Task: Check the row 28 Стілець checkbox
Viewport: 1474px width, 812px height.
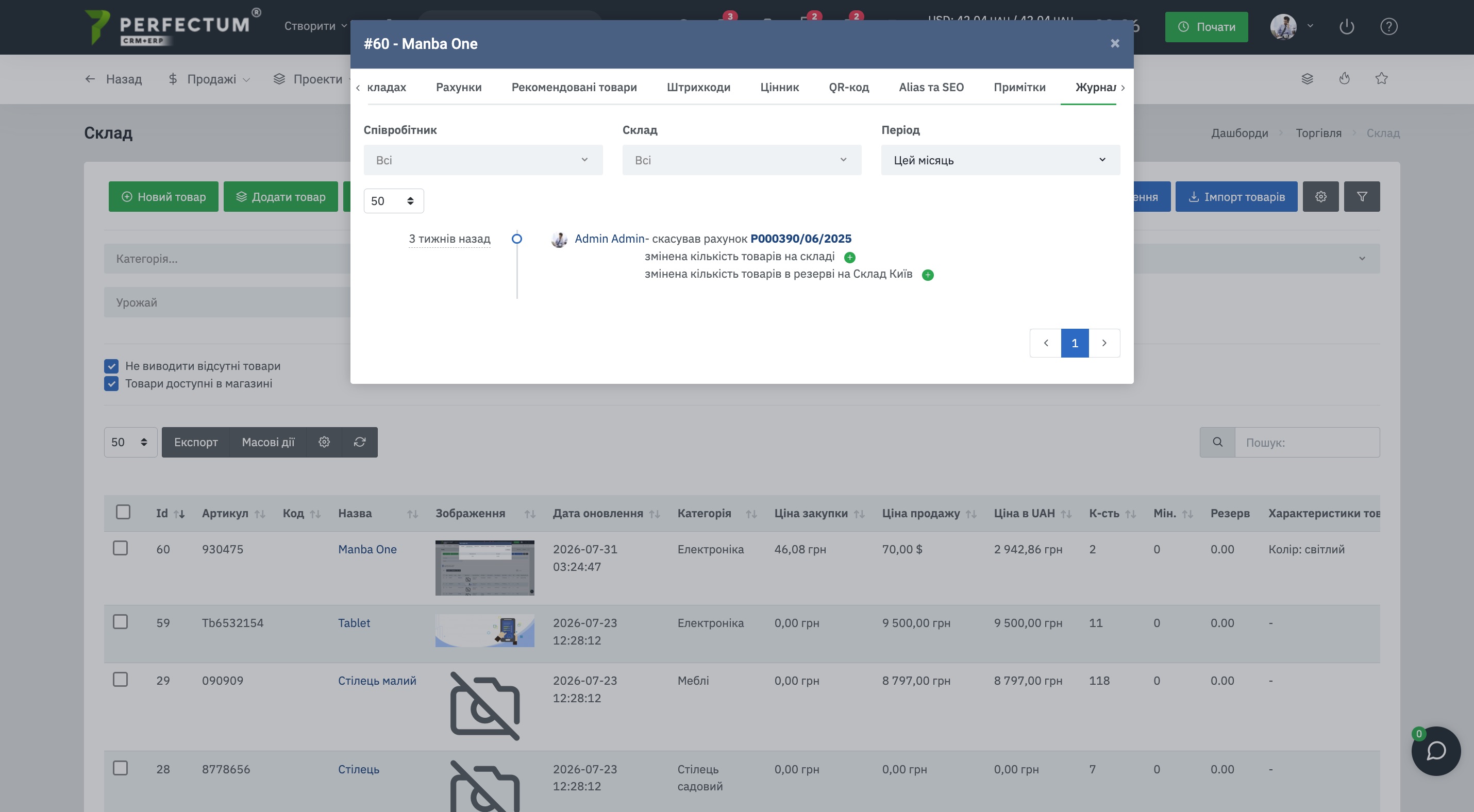Action: [120, 768]
